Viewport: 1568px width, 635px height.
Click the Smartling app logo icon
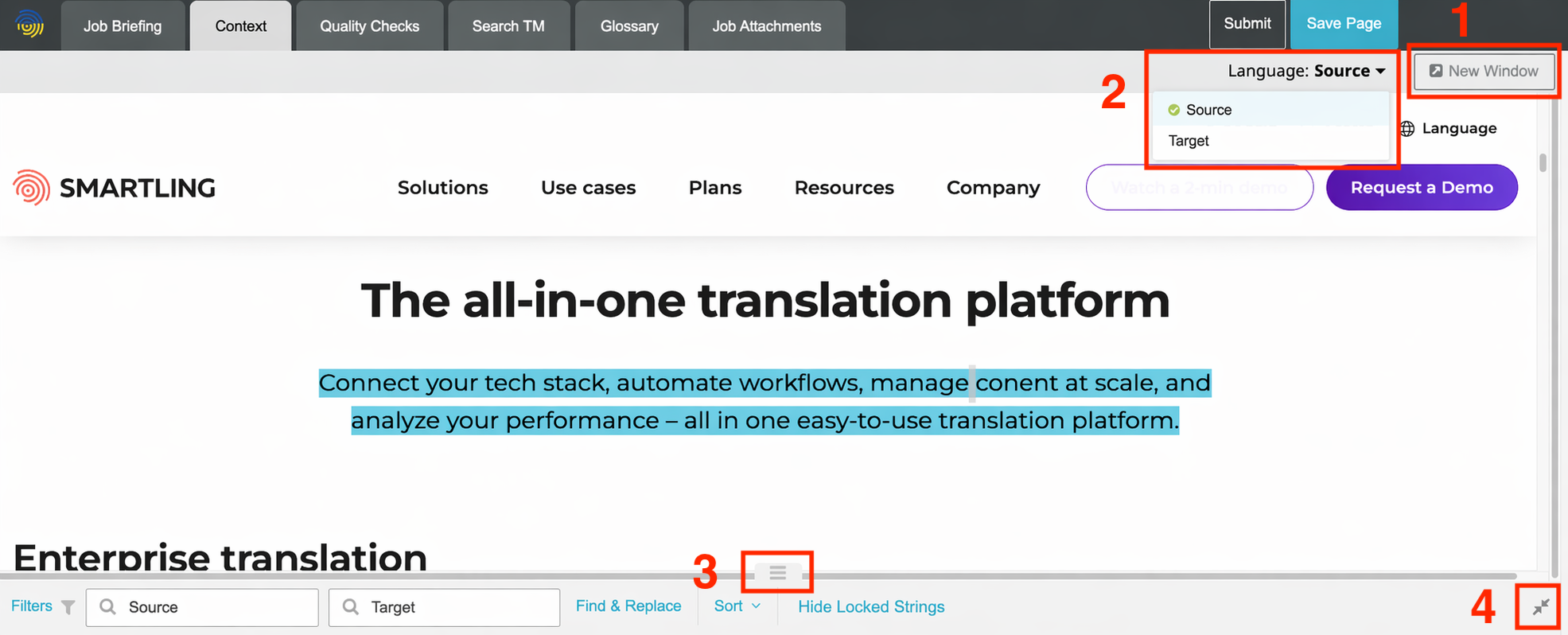point(29,25)
